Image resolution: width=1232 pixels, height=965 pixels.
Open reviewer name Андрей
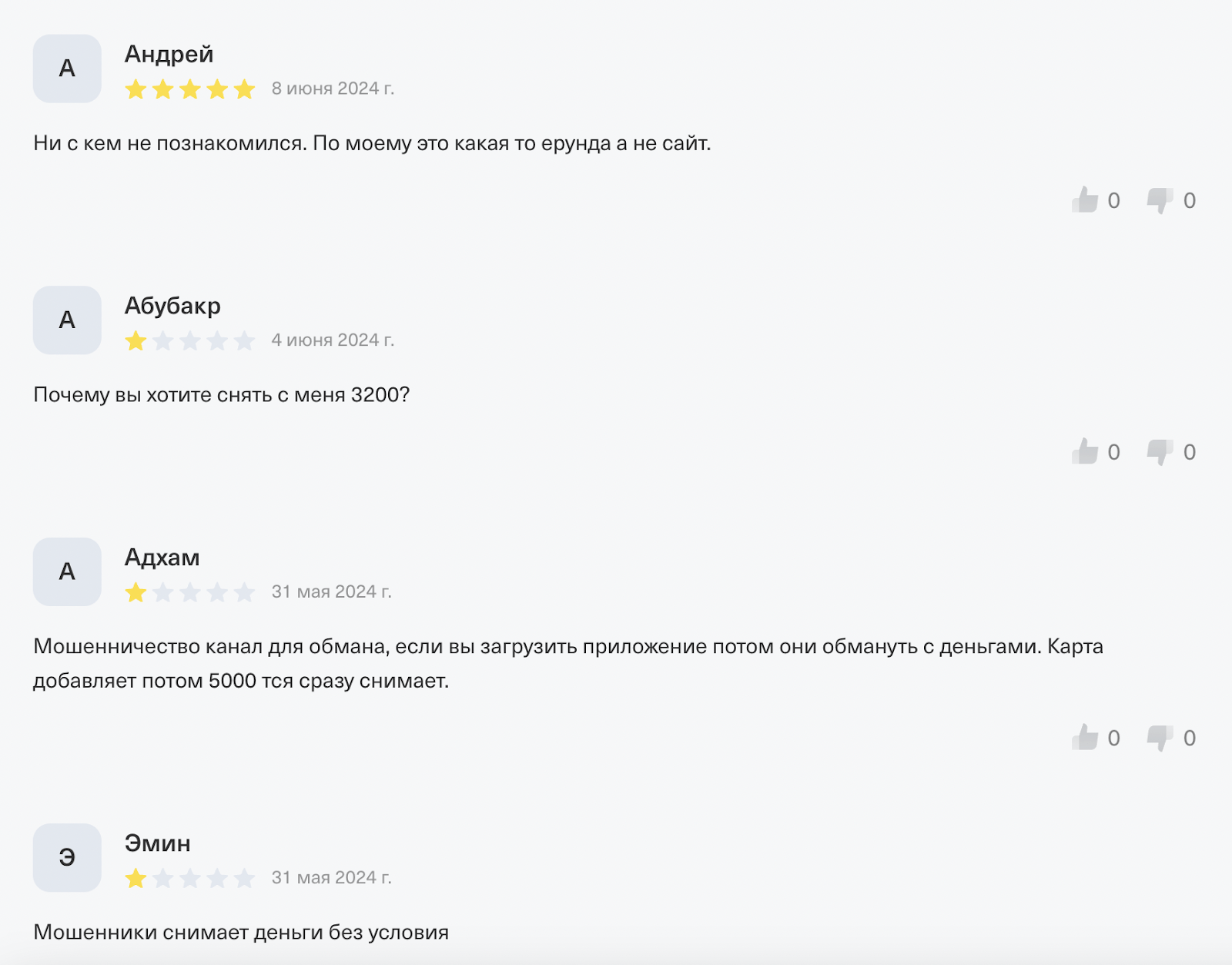point(169,54)
